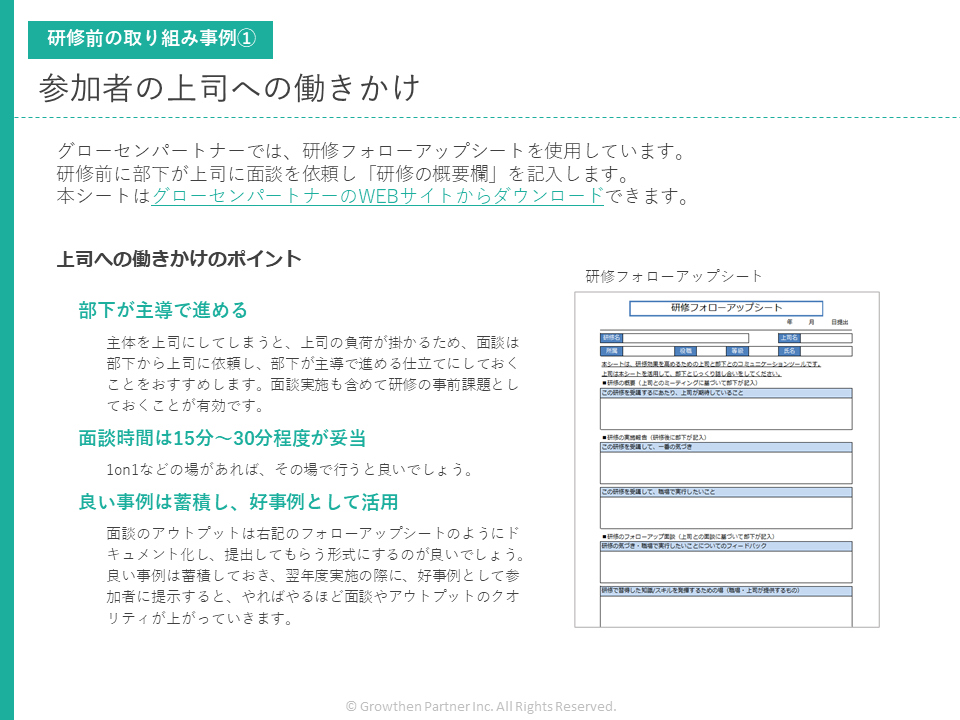Click the 上司が期待していること answer box
Image resolution: width=960 pixels, height=720 pixels.
(726, 414)
